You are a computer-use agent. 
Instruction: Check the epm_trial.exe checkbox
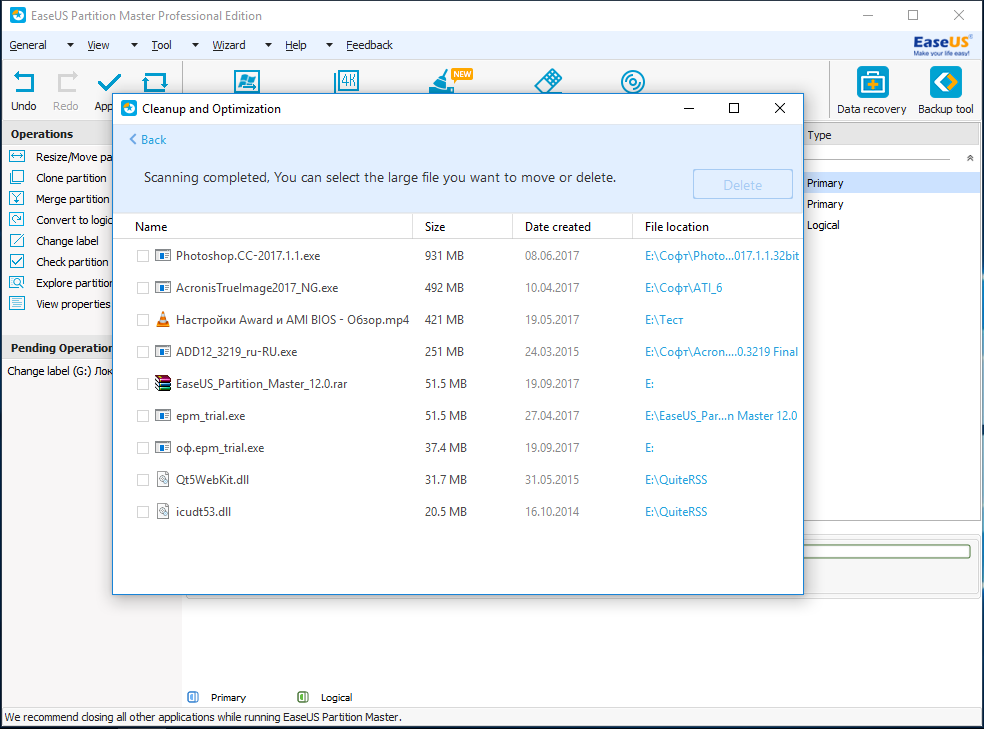[143, 416]
